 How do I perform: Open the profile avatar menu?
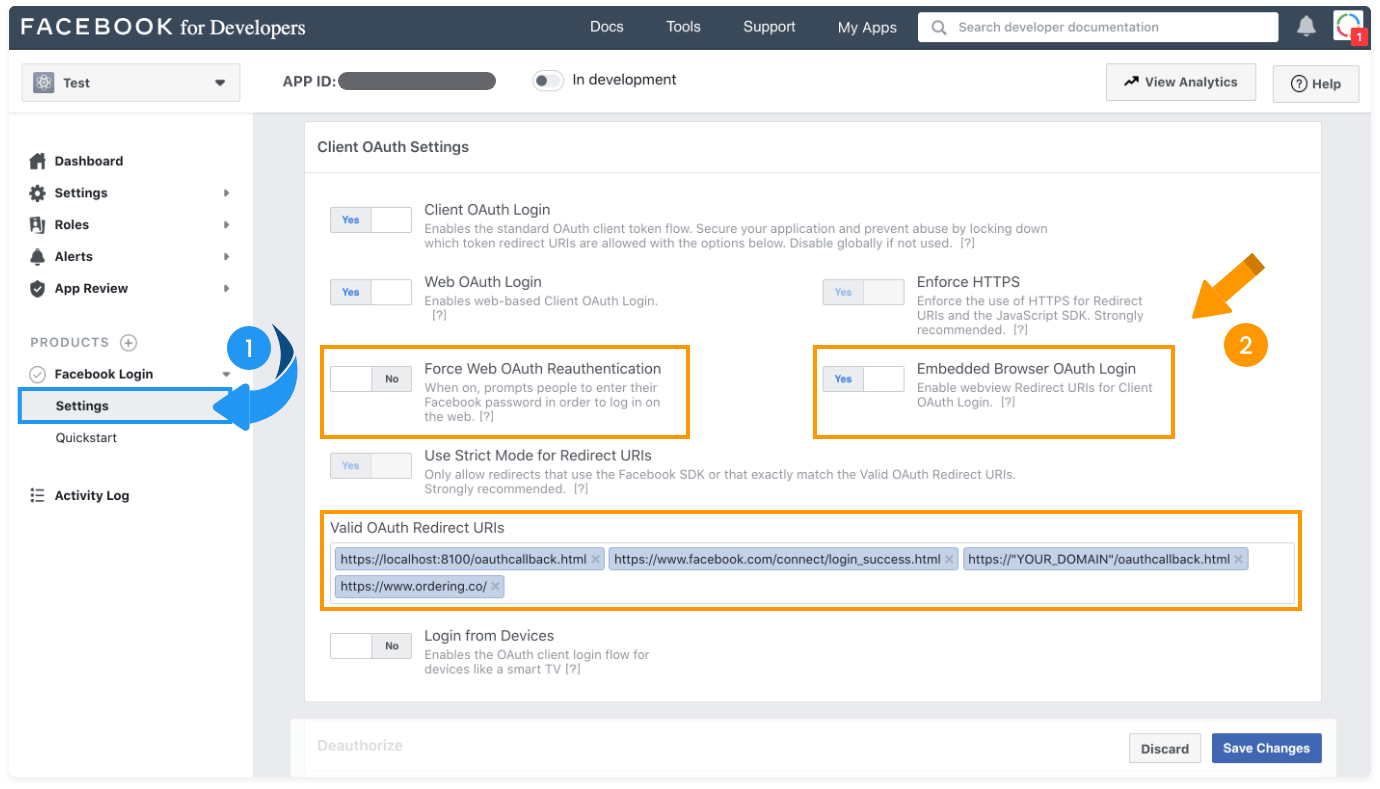click(x=1349, y=27)
